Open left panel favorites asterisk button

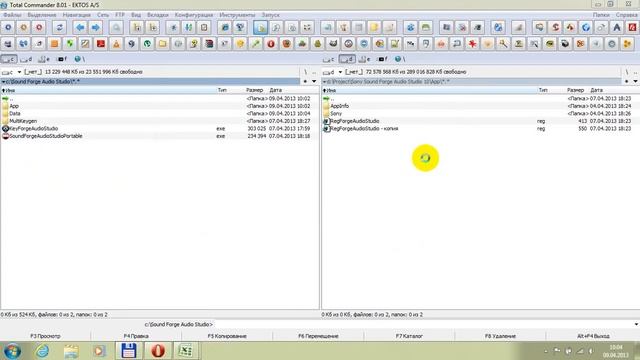(305, 81)
